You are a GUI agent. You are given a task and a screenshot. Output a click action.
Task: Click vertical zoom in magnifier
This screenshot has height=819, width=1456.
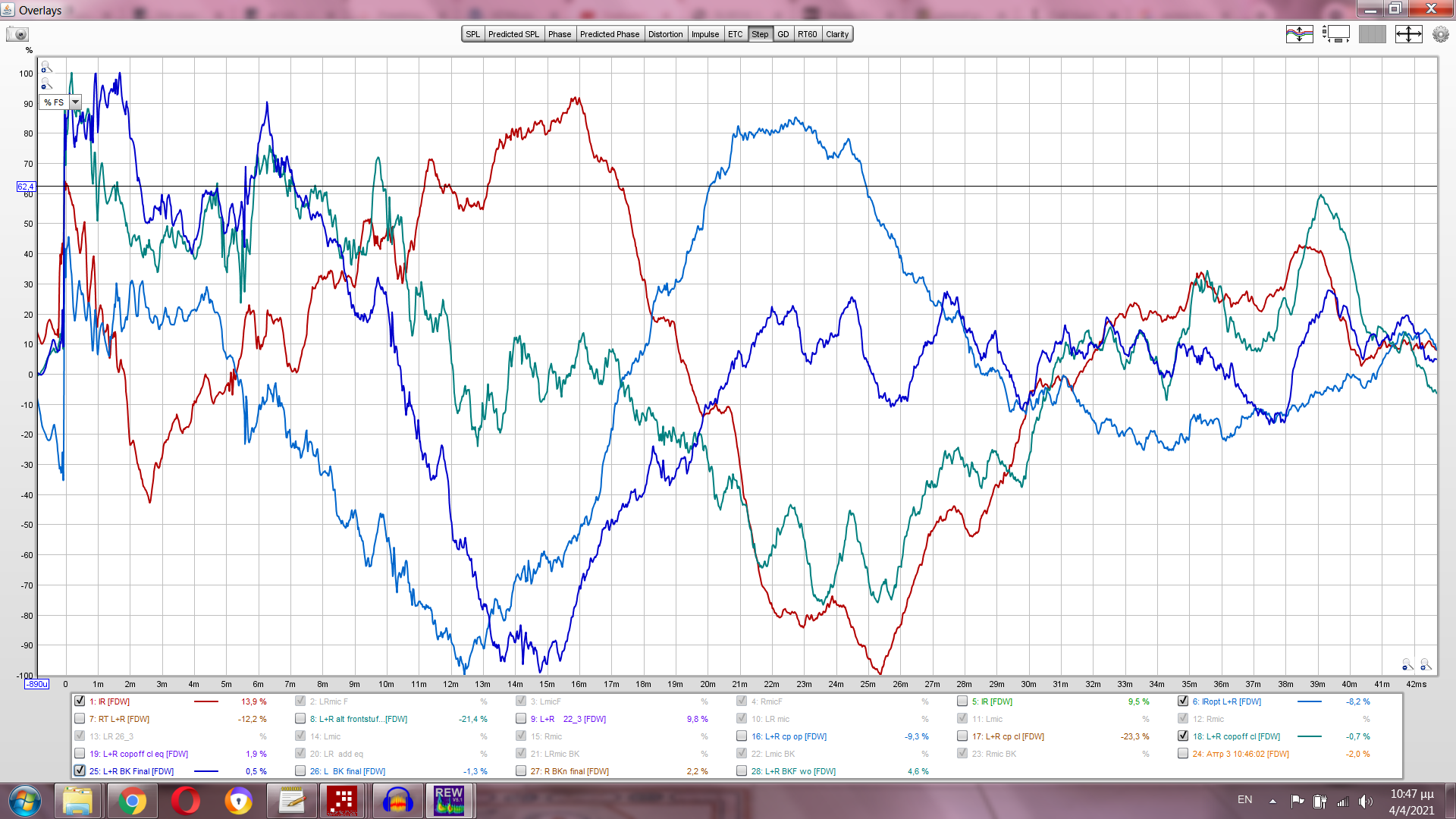click(x=46, y=67)
